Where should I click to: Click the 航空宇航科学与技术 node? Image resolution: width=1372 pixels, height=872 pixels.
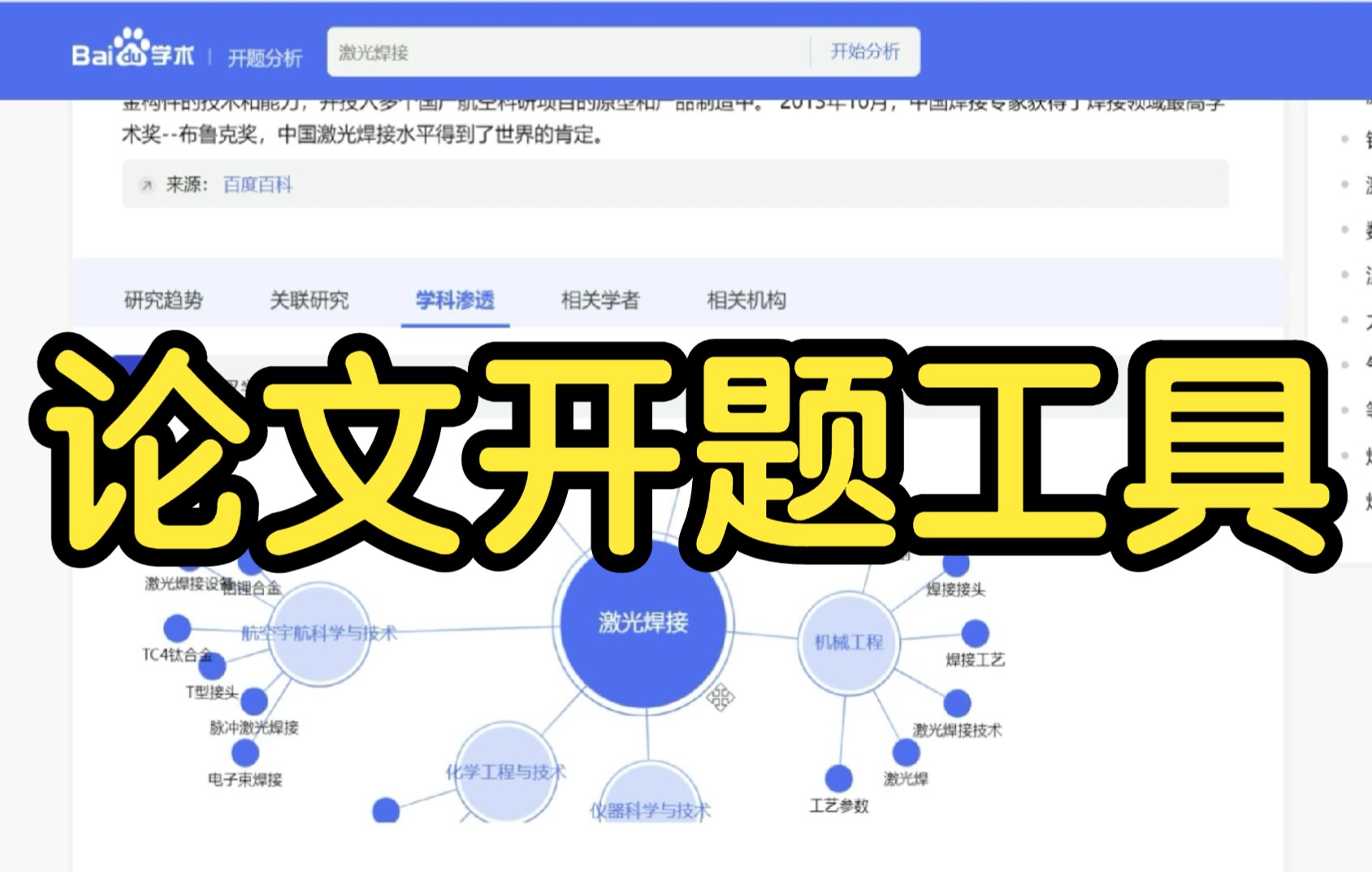click(x=319, y=632)
